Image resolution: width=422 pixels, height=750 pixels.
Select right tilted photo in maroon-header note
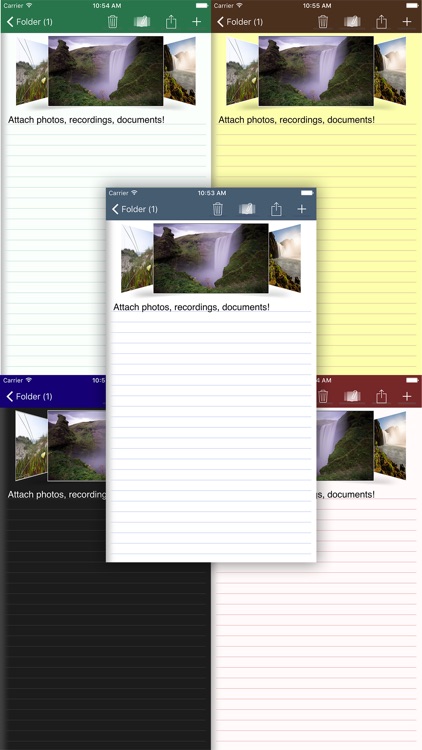click(390, 446)
